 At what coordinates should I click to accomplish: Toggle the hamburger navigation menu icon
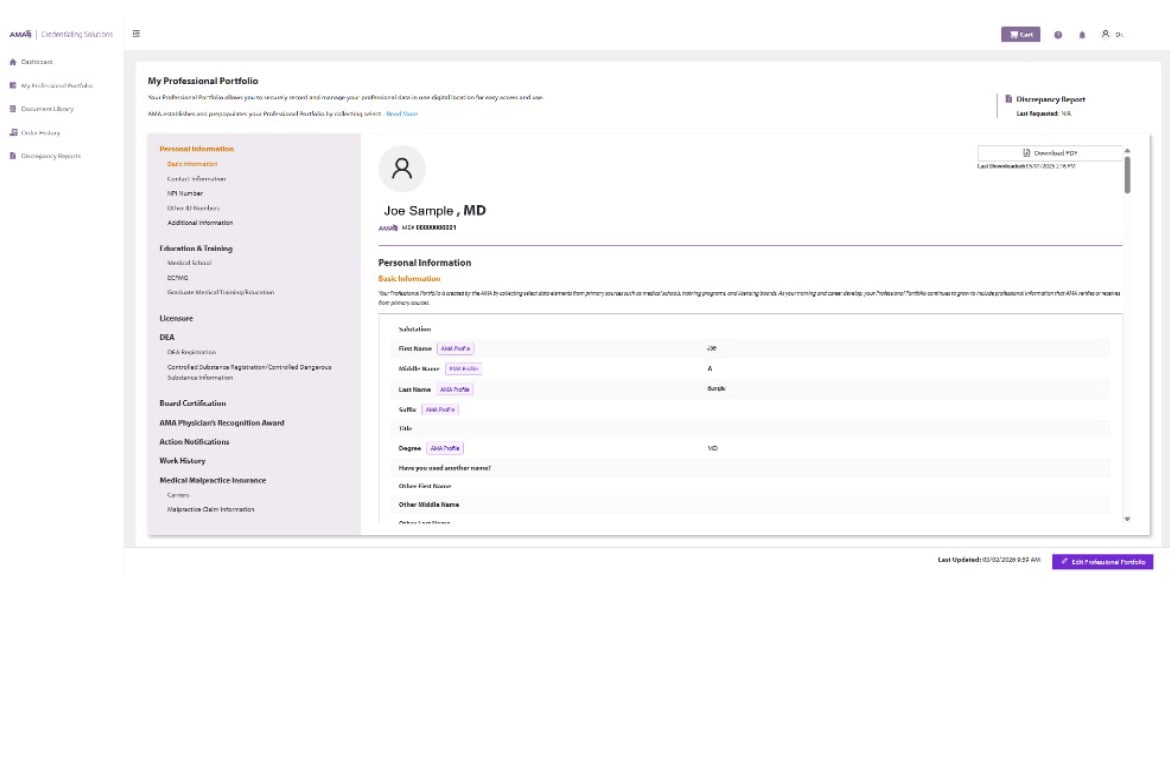(x=136, y=33)
